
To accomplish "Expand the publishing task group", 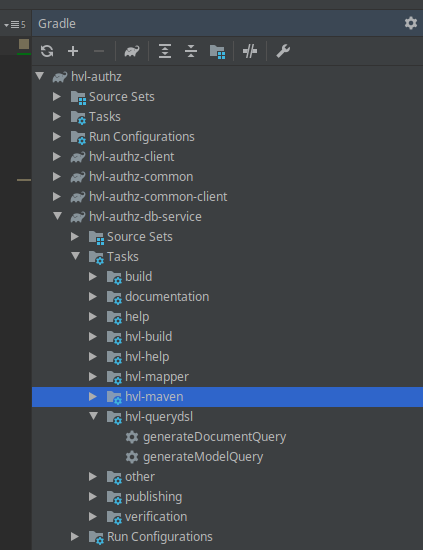I will tap(93, 497).
